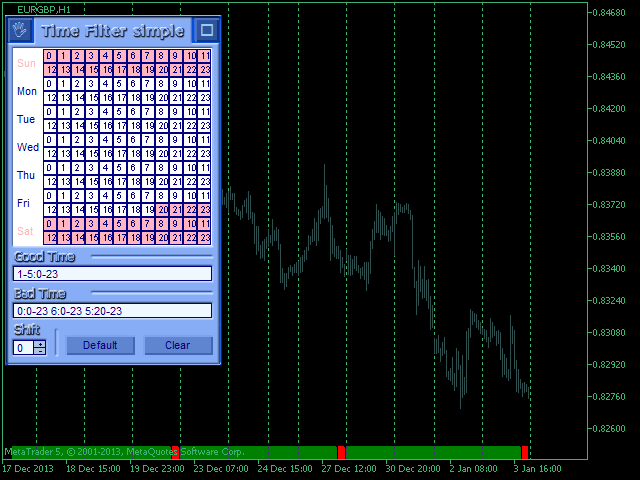Viewport: 640px width, 480px height.
Task: Click the 2 Jan 08:00 time label
Action: point(473,469)
